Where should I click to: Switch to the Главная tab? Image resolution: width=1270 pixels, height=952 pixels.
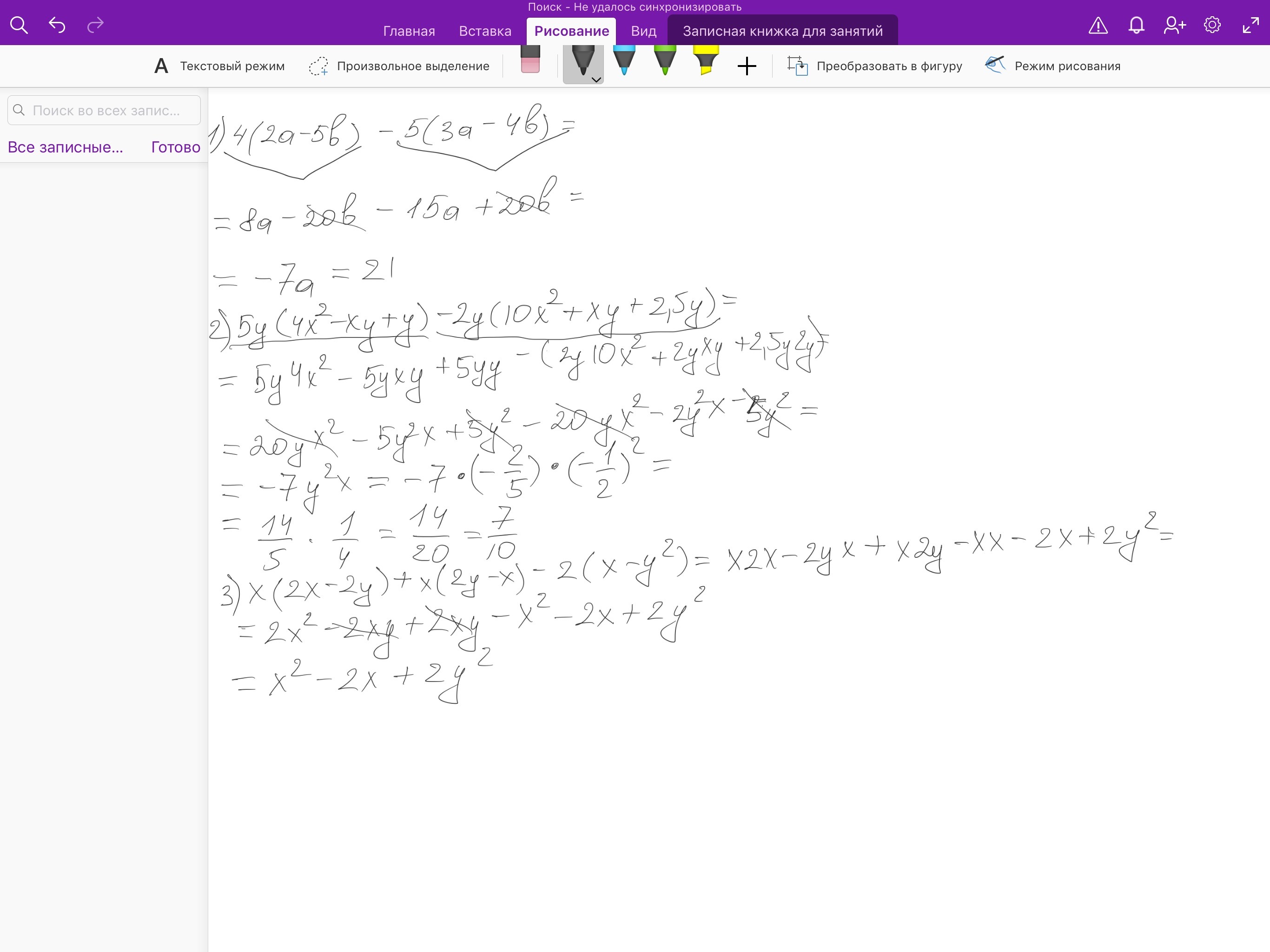(x=409, y=31)
